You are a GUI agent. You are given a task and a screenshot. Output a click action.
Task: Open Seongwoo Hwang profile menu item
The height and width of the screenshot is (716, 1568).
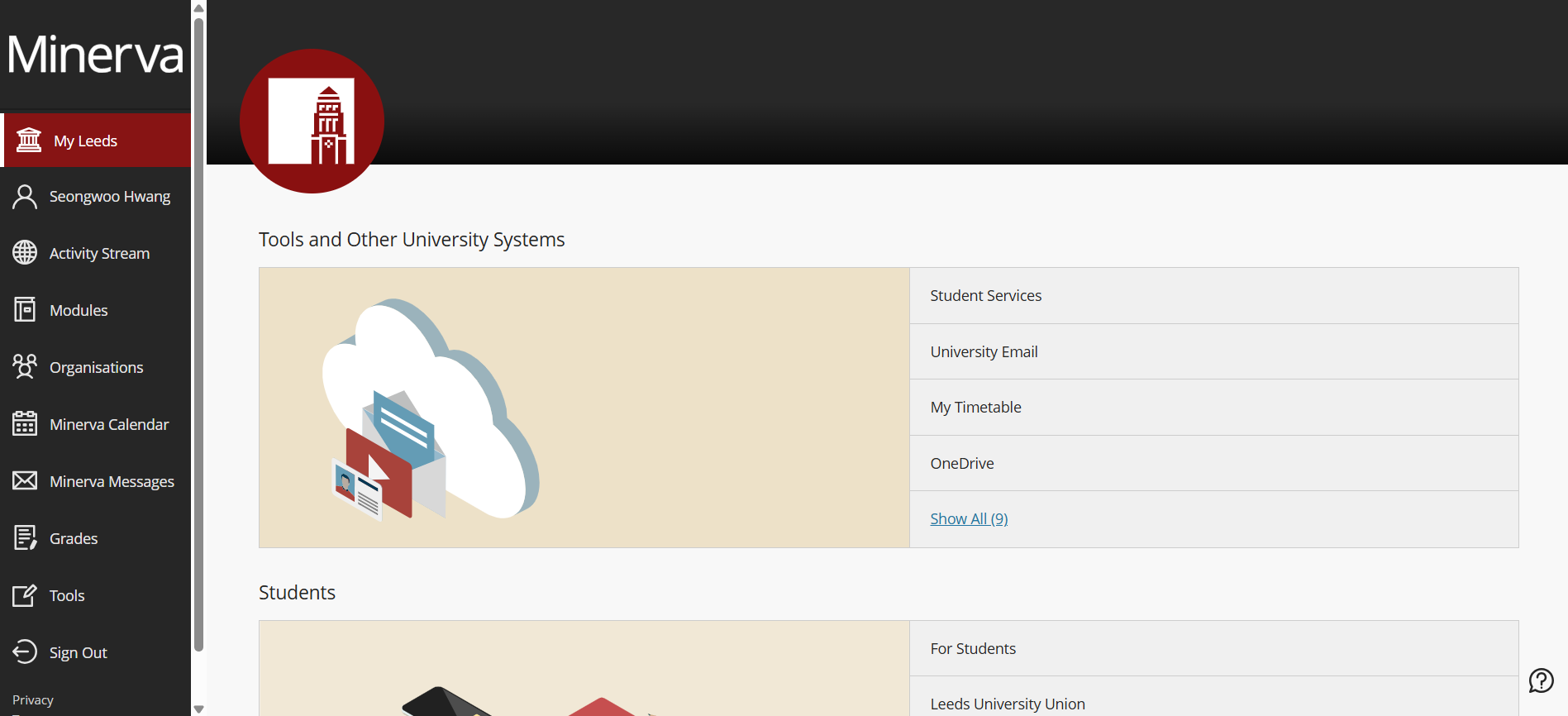[x=96, y=197]
